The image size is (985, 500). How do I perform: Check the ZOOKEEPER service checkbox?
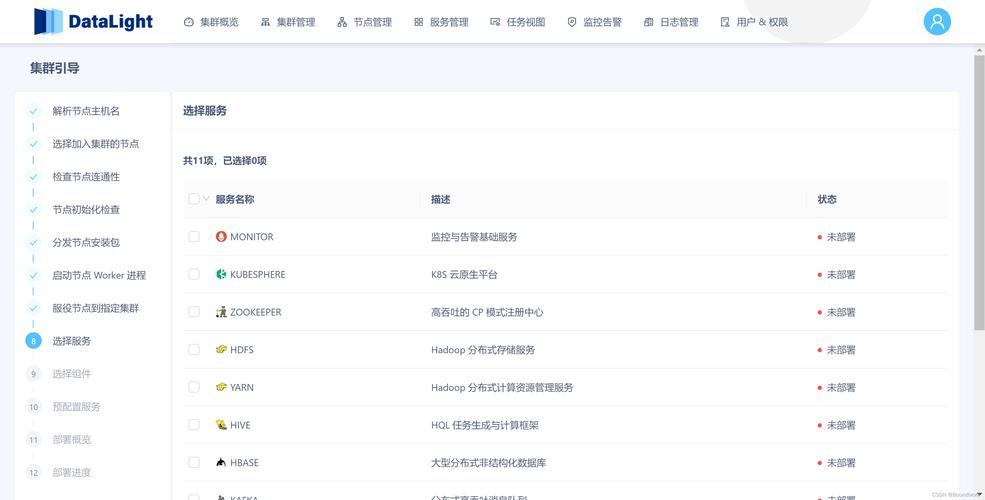194,312
